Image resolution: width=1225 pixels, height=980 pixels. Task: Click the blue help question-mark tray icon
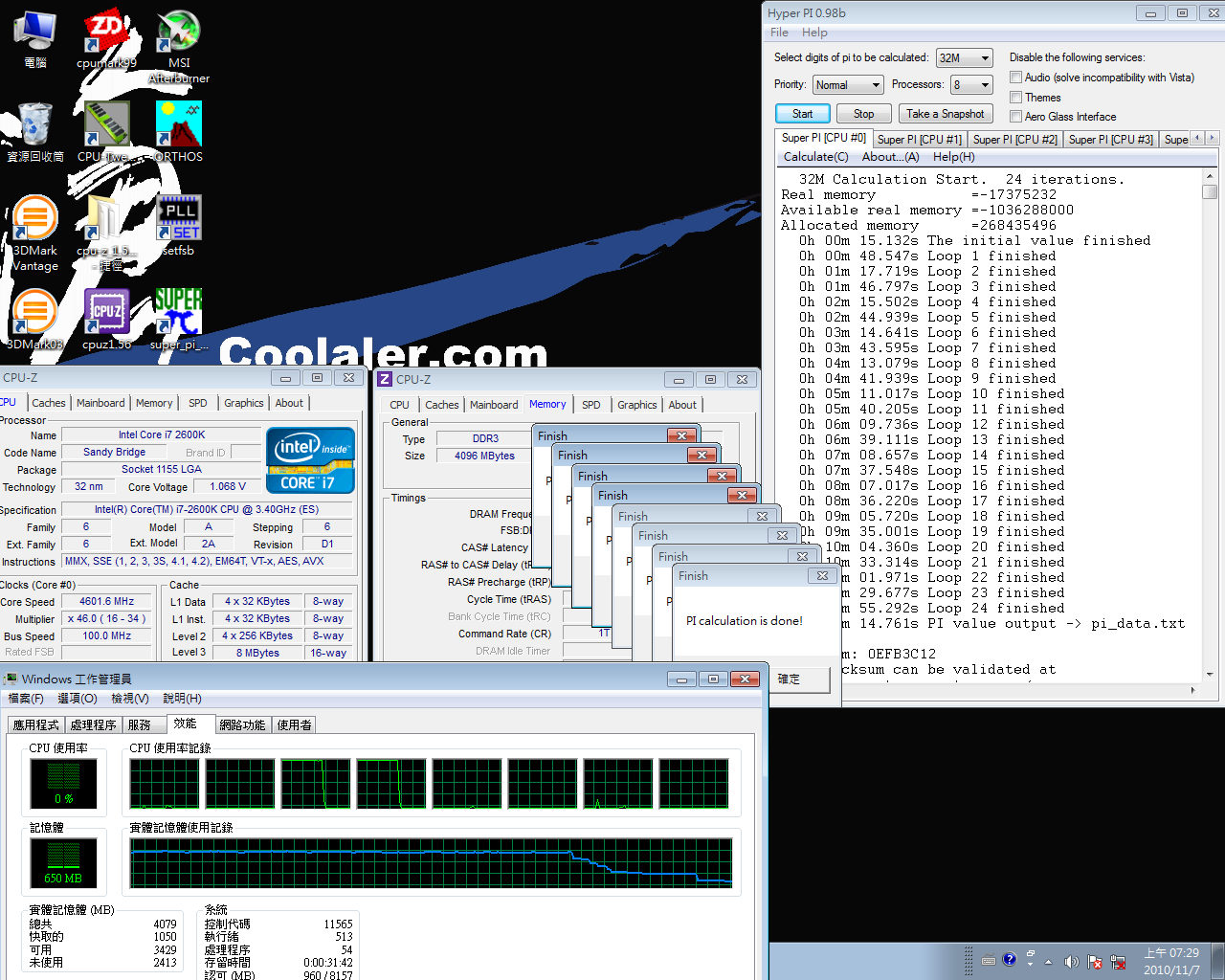(1009, 959)
